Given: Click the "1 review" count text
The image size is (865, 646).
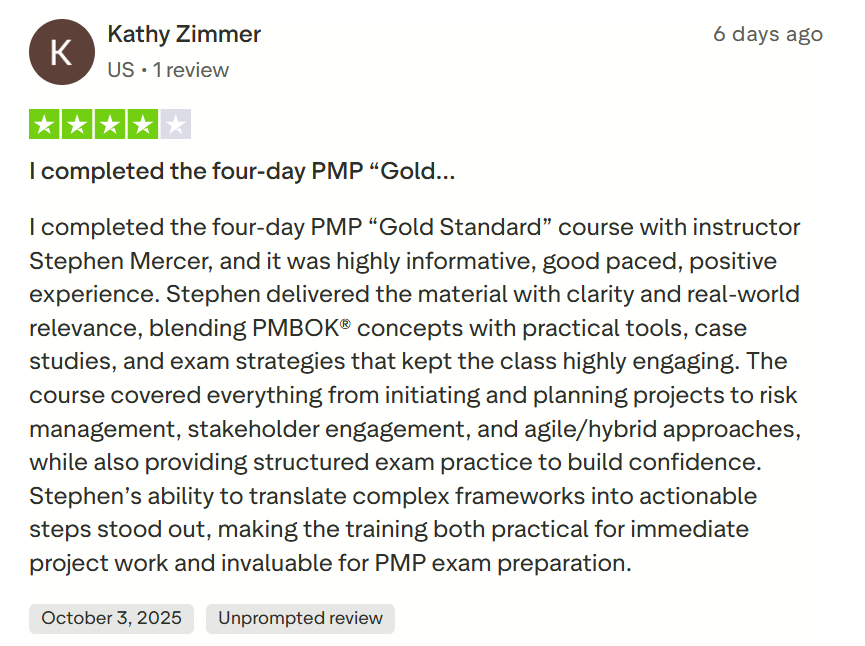Looking at the screenshot, I should point(191,70).
